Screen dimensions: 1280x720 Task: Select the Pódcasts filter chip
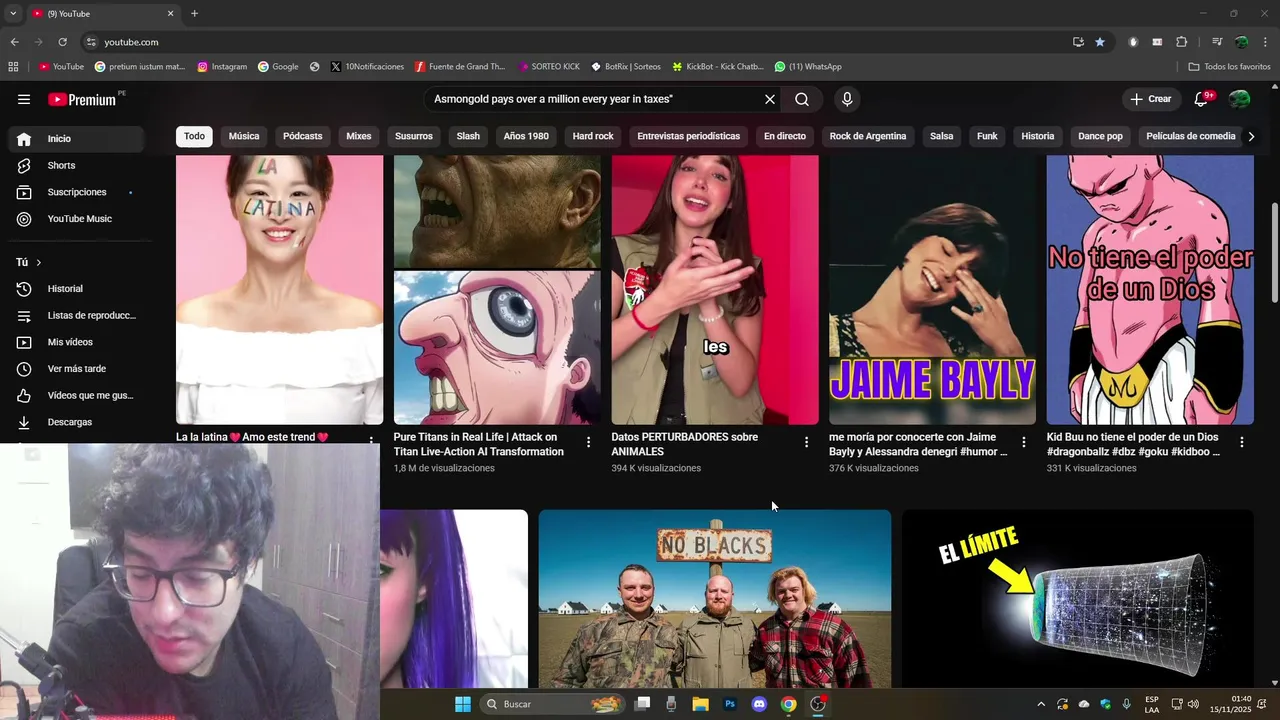pos(303,136)
